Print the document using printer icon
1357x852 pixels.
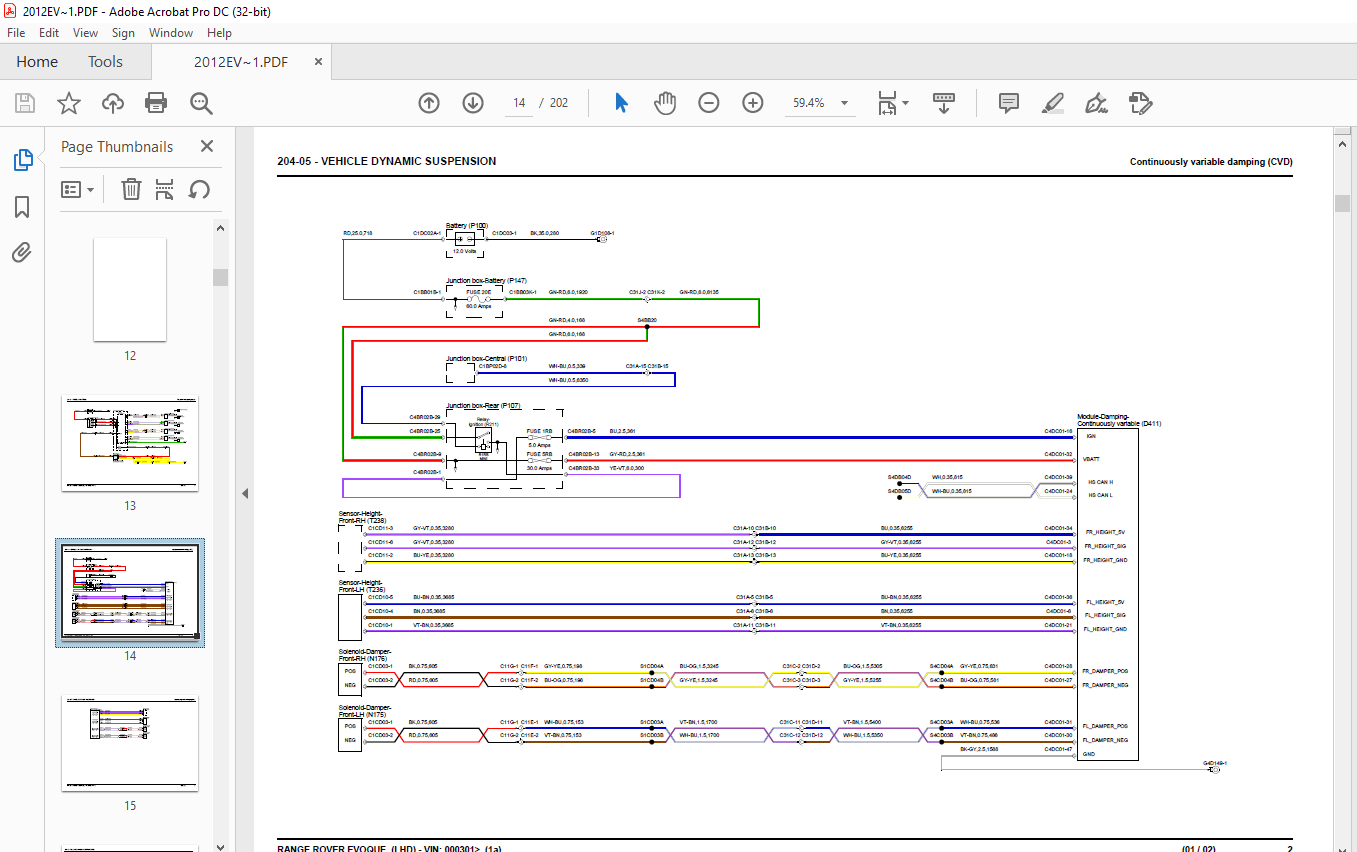pos(156,103)
